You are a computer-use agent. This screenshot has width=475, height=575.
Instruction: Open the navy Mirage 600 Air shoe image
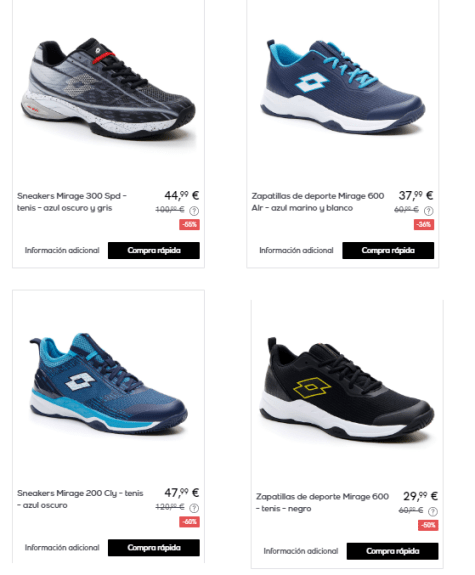[343, 86]
